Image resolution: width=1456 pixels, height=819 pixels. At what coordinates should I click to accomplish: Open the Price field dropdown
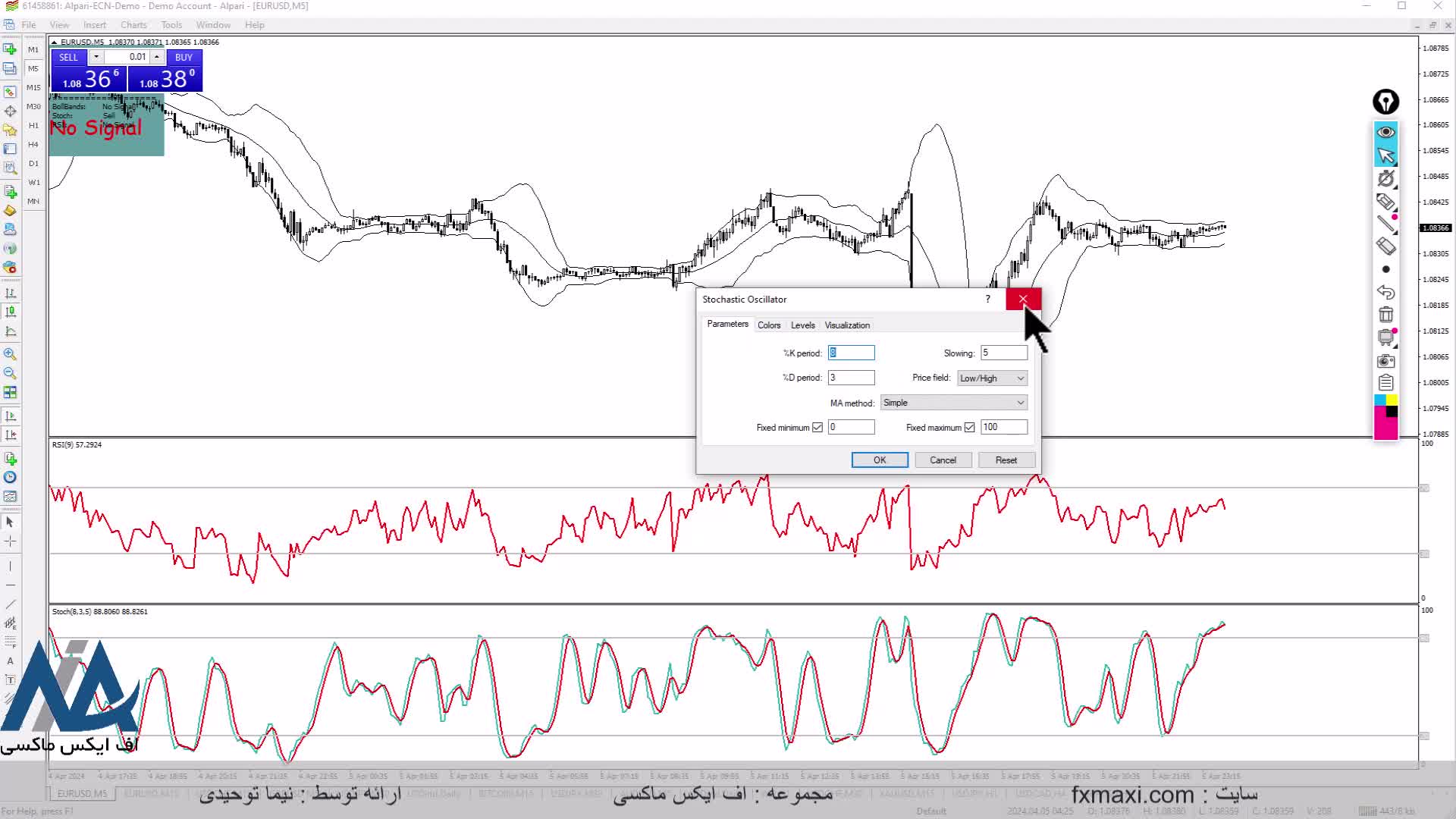[x=992, y=378]
